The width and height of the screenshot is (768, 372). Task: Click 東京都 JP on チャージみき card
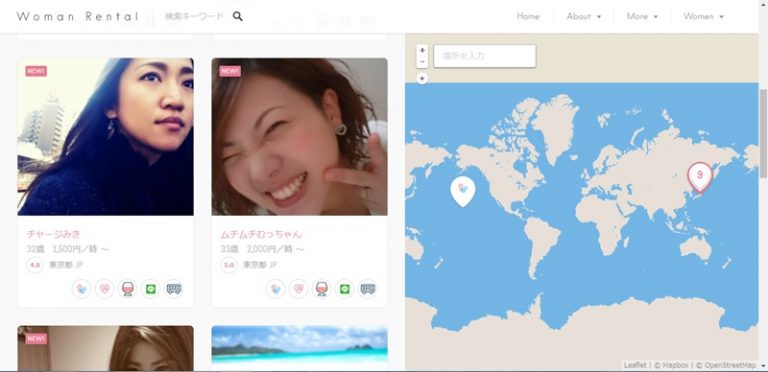coord(66,265)
